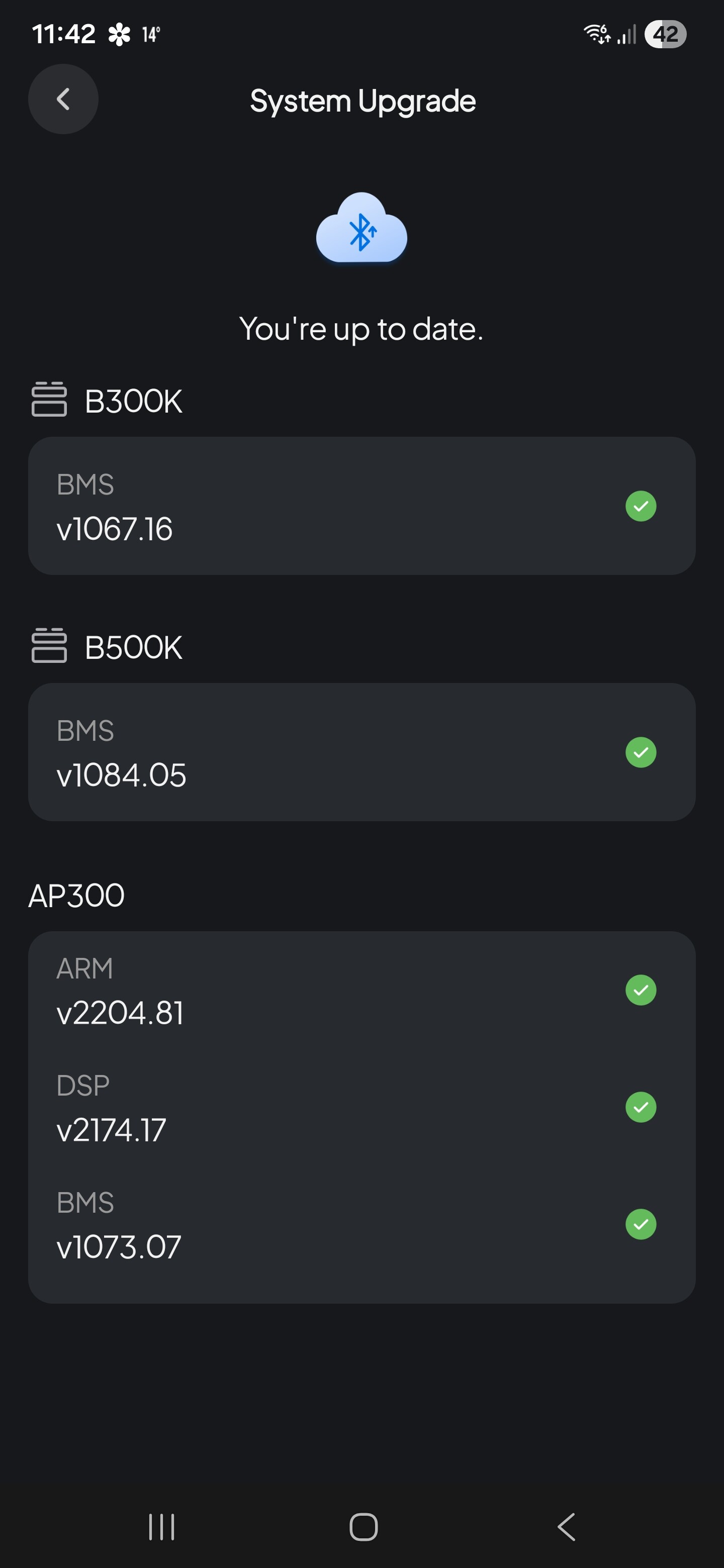724x1568 pixels.
Task: Tap the AP300 section header label
Action: [x=77, y=896]
